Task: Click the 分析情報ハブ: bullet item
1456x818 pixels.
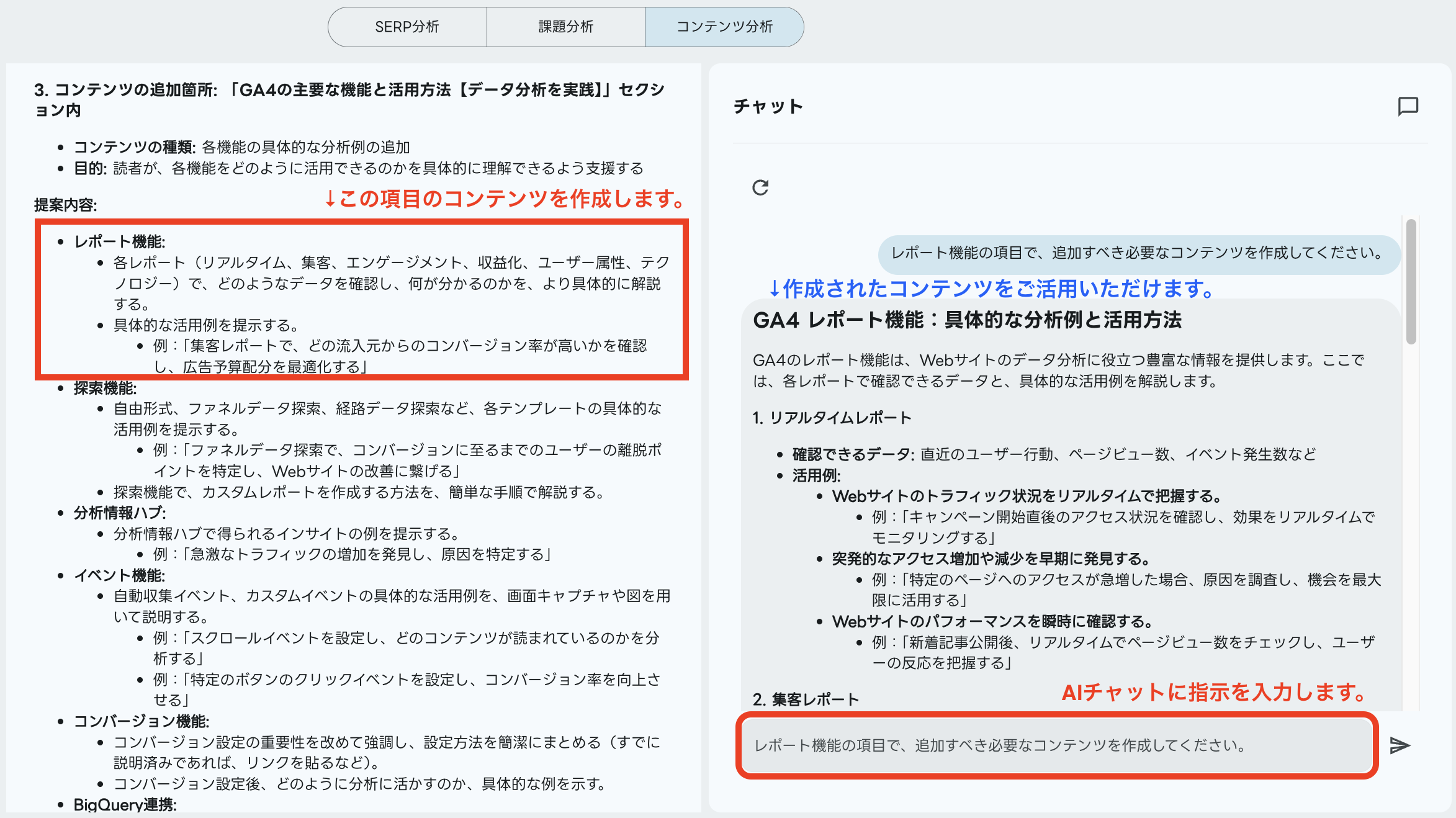Action: 120,513
